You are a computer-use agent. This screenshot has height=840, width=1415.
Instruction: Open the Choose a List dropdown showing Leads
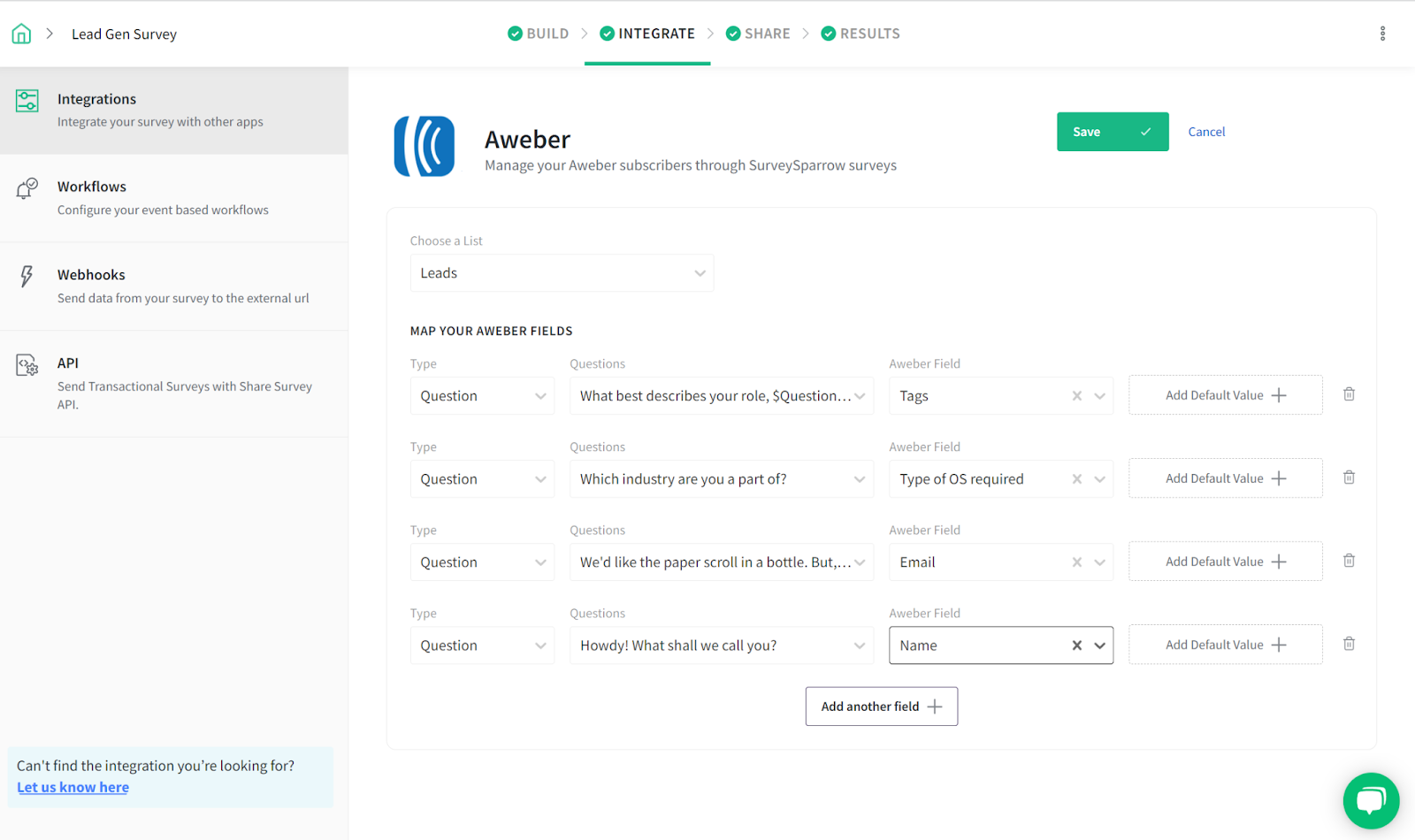tap(562, 273)
